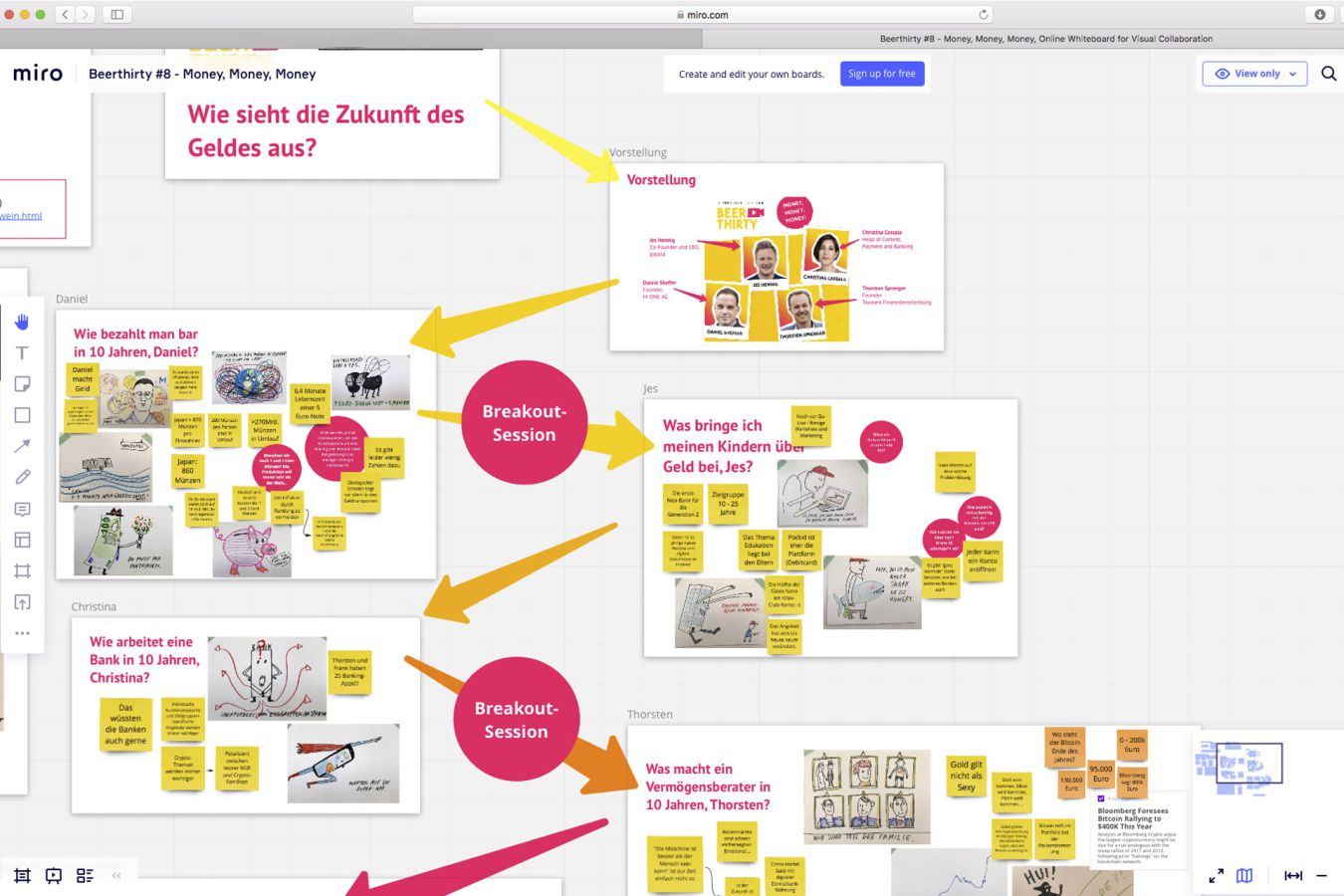Activate the Comment tool
The image size is (1344, 896).
22,509
